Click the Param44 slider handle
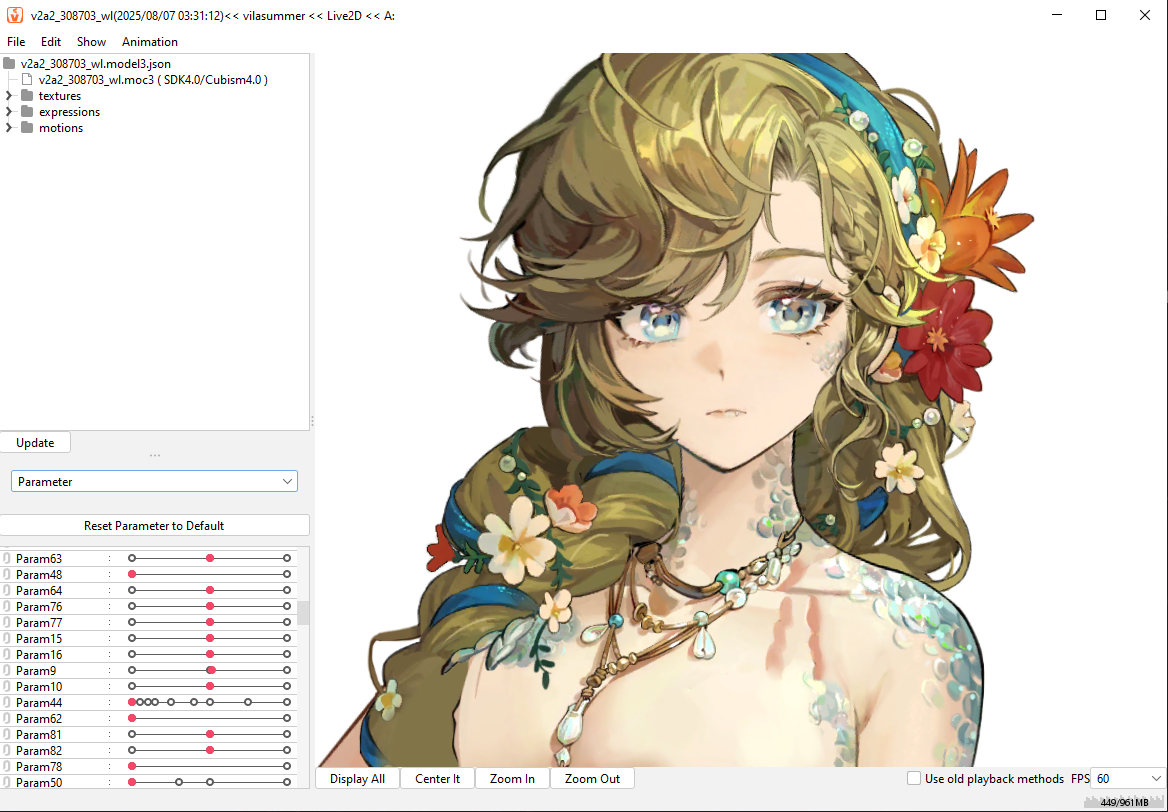The width and height of the screenshot is (1168, 812). click(132, 702)
